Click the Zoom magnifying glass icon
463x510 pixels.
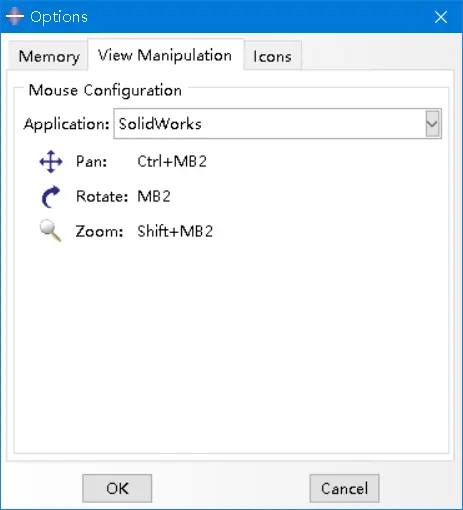click(x=50, y=231)
